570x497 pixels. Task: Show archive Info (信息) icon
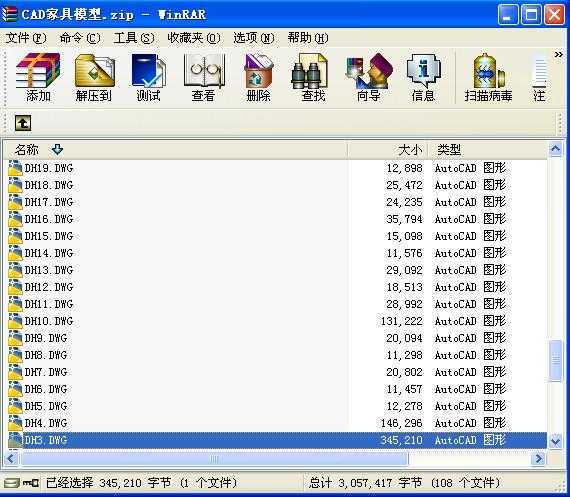coord(423,77)
